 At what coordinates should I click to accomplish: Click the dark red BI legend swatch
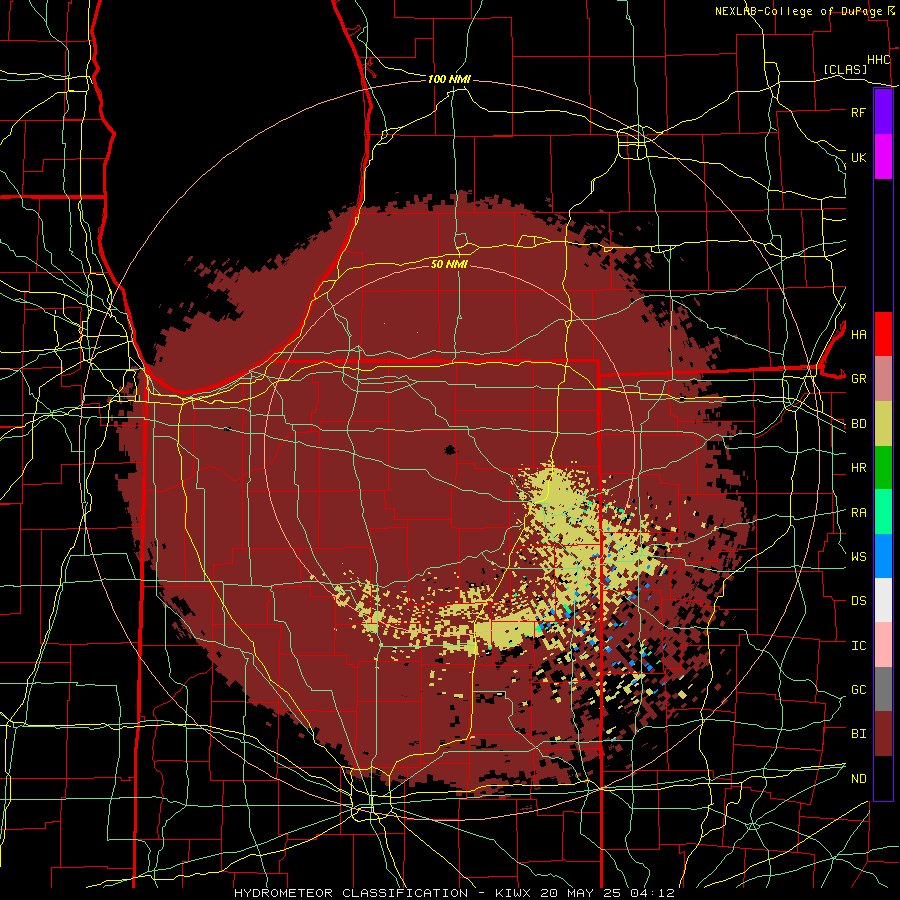[883, 734]
